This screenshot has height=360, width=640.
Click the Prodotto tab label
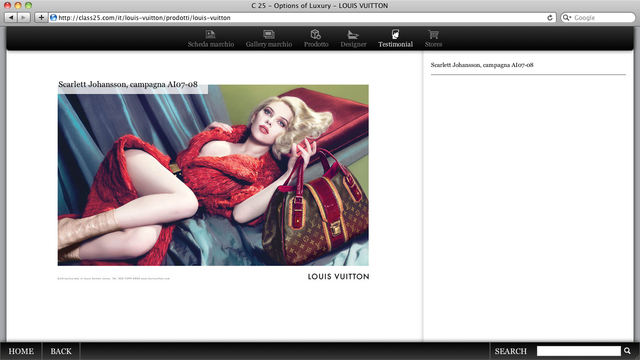(316, 44)
